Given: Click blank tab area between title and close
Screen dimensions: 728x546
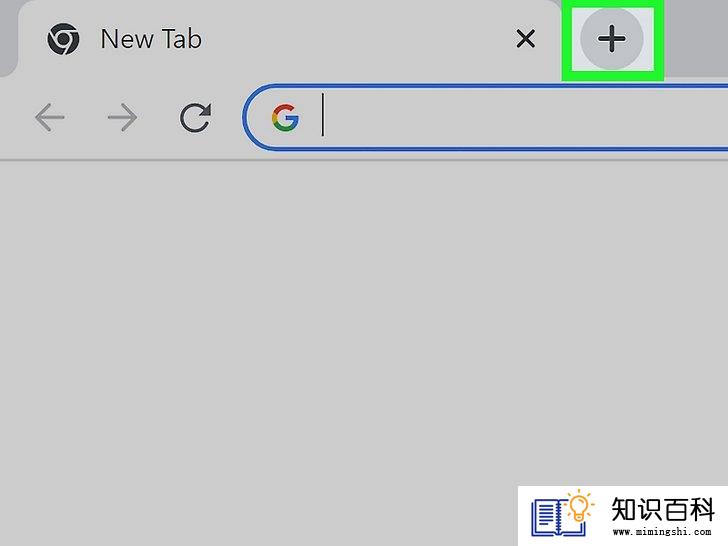Looking at the screenshot, I should (358, 39).
